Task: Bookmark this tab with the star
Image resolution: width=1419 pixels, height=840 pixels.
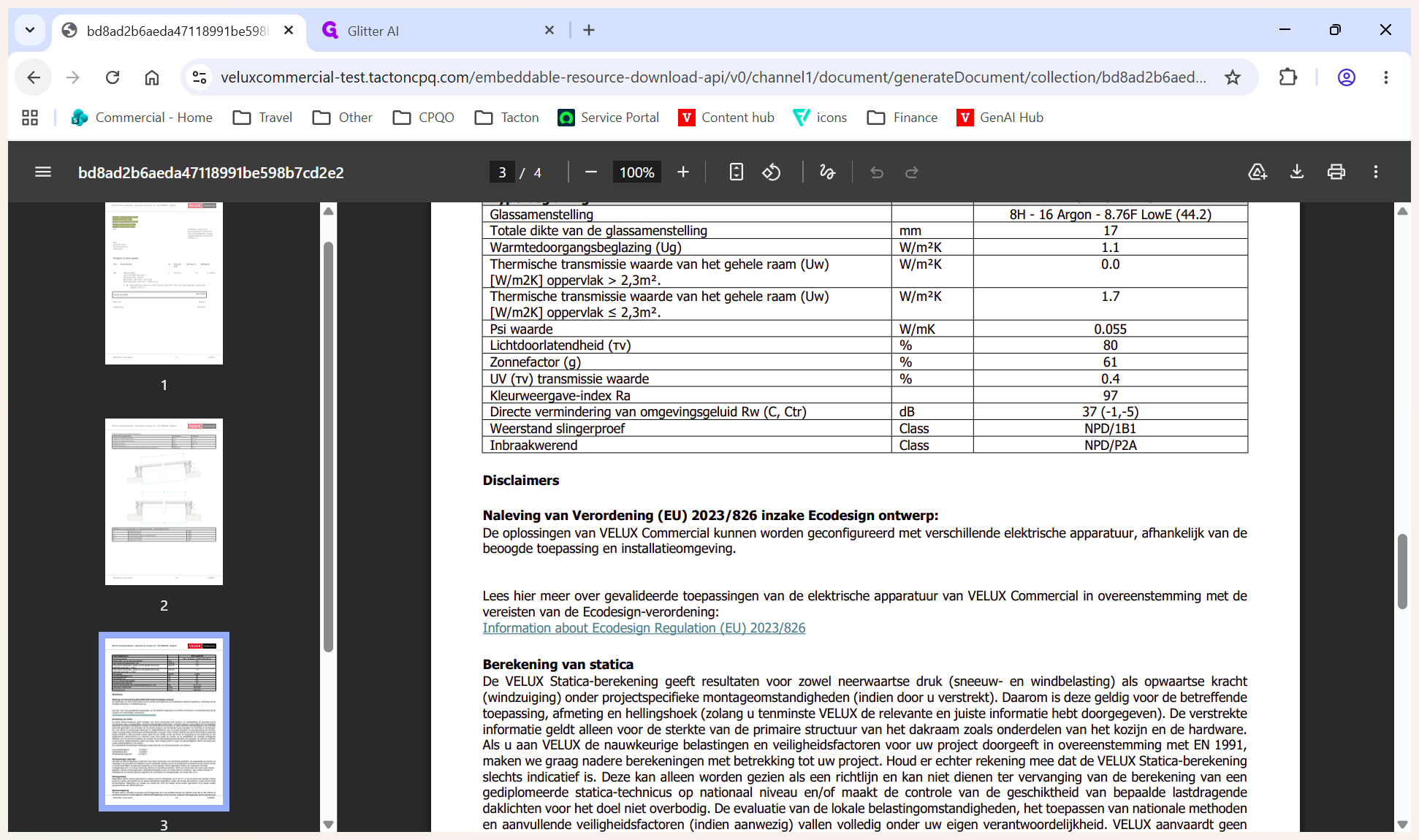Action: pos(1233,77)
